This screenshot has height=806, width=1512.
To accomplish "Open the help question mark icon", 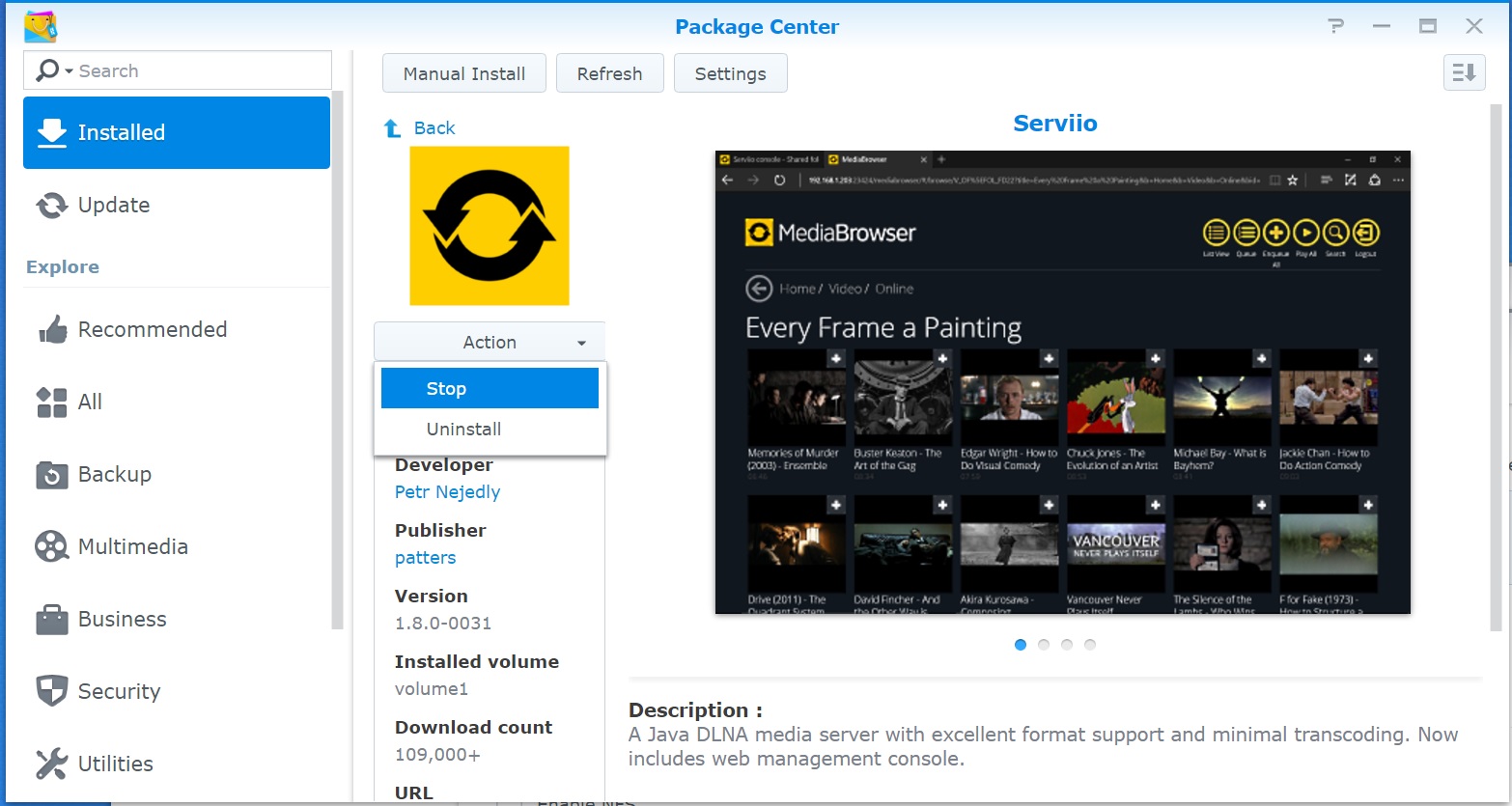I will tap(1335, 26).
